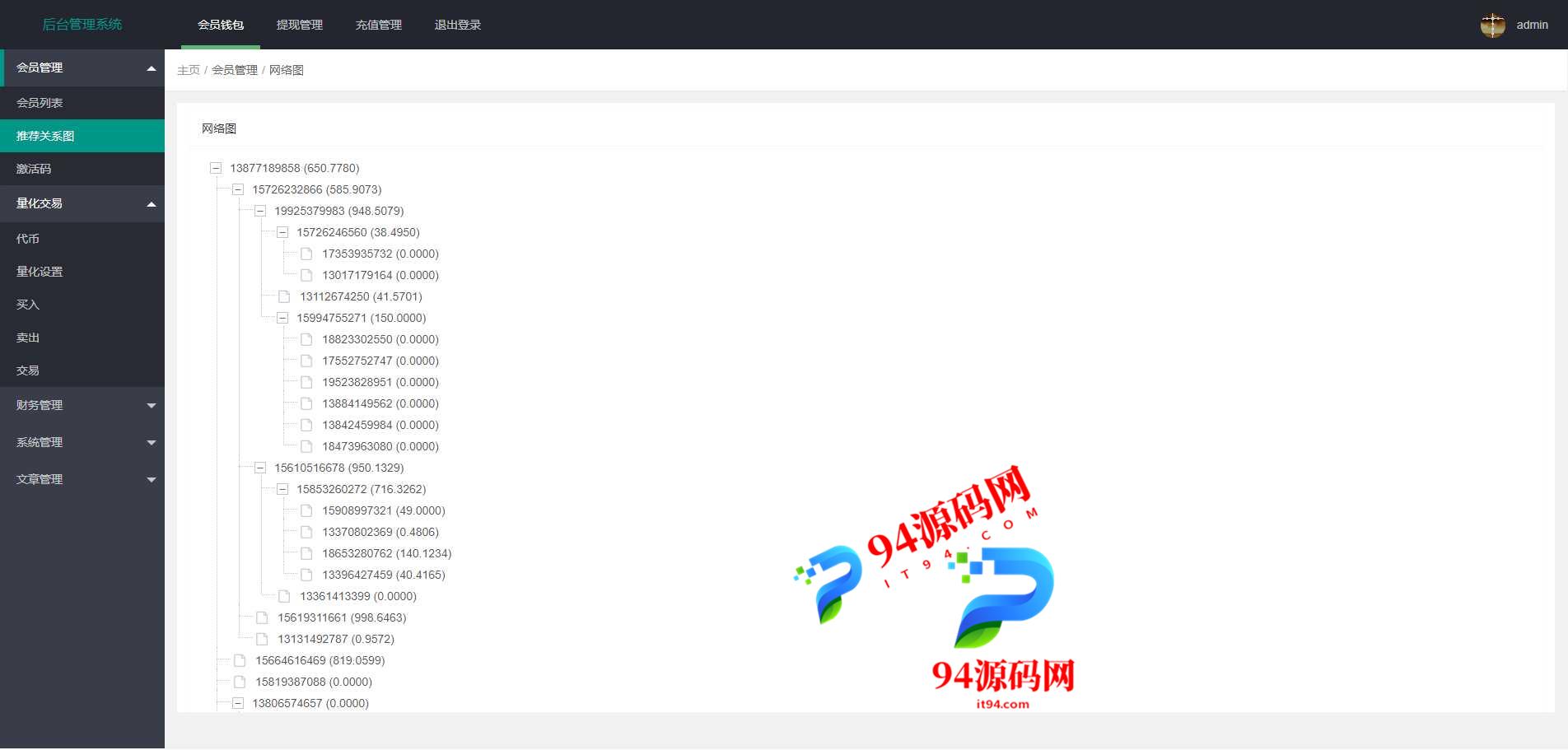
Task: Click file icon beside 19523828951
Action: click(306, 382)
